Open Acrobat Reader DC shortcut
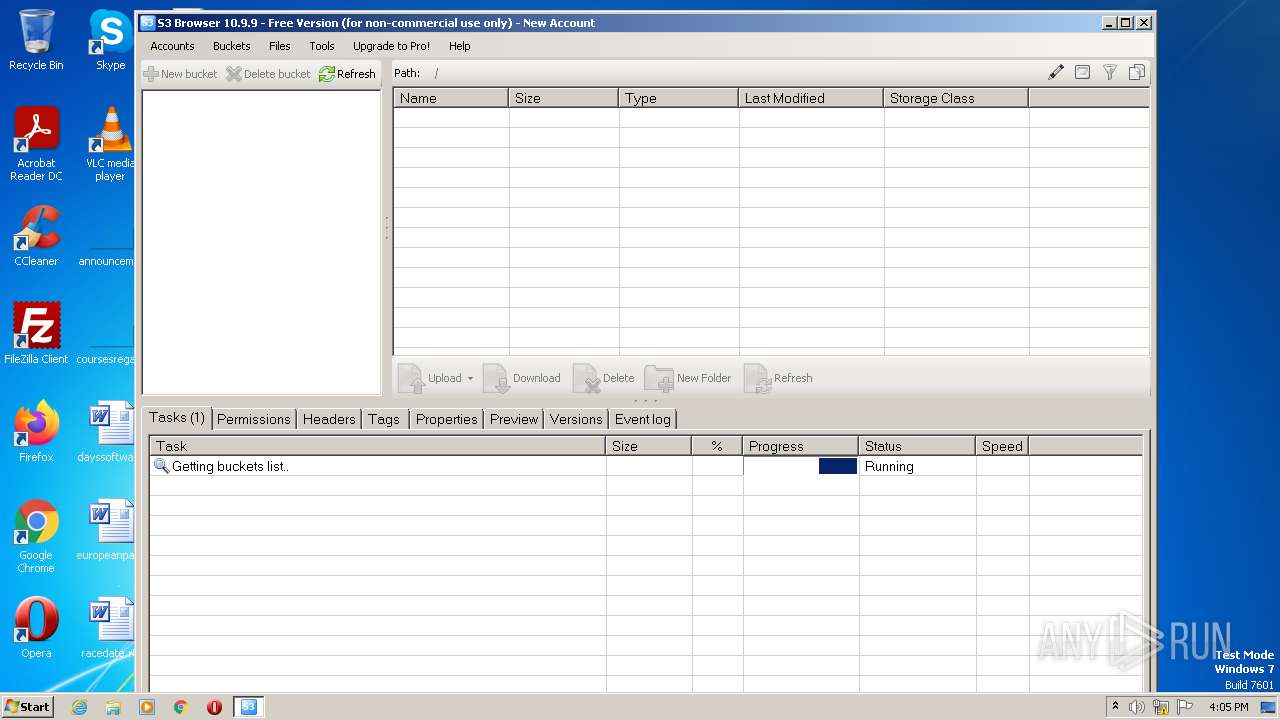The width and height of the screenshot is (1280, 720). pos(36,144)
